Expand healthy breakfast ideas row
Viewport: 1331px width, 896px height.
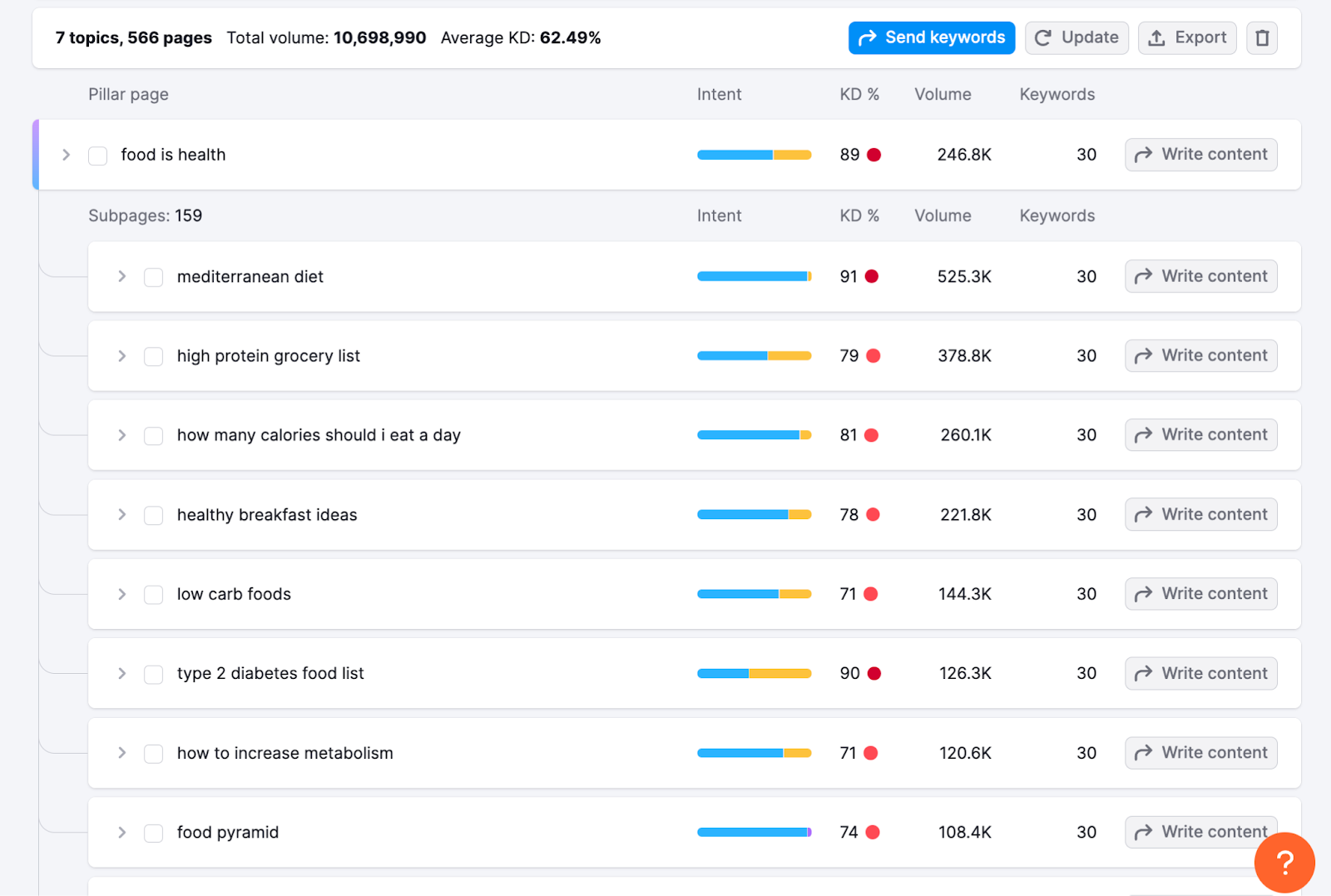122,515
